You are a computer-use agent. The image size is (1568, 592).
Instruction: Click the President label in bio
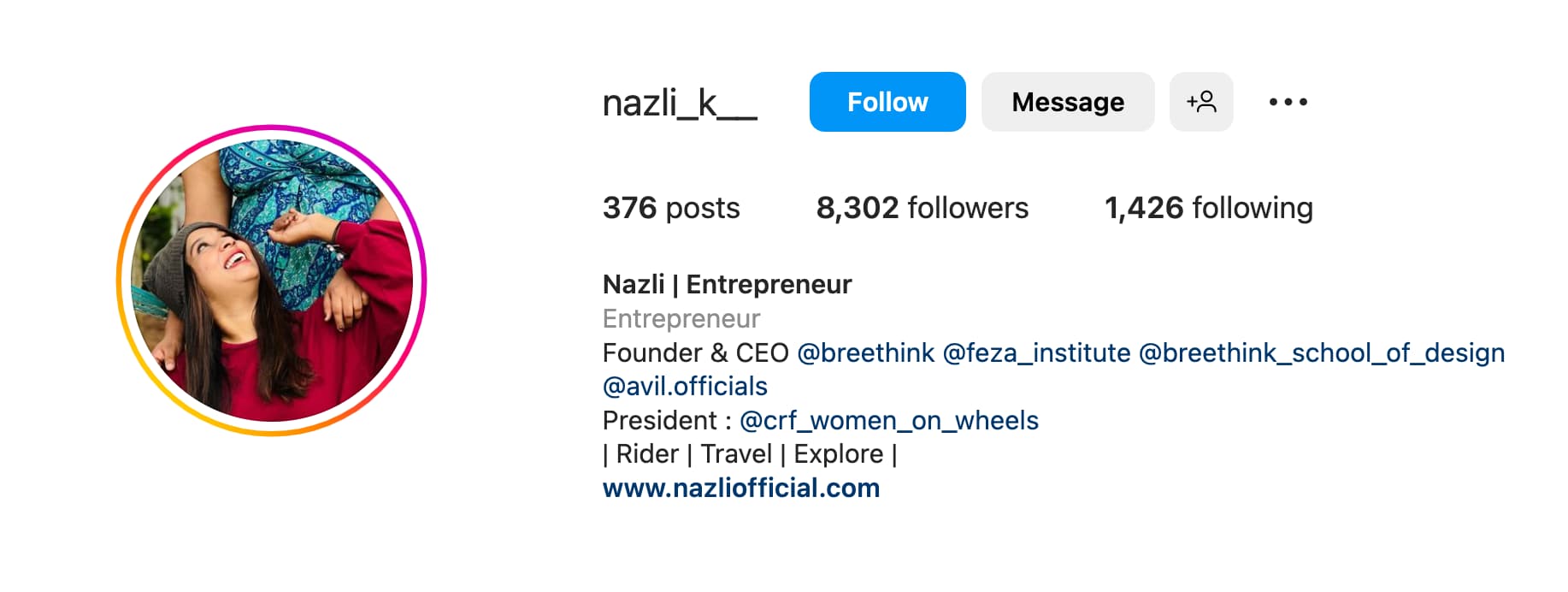(659, 421)
